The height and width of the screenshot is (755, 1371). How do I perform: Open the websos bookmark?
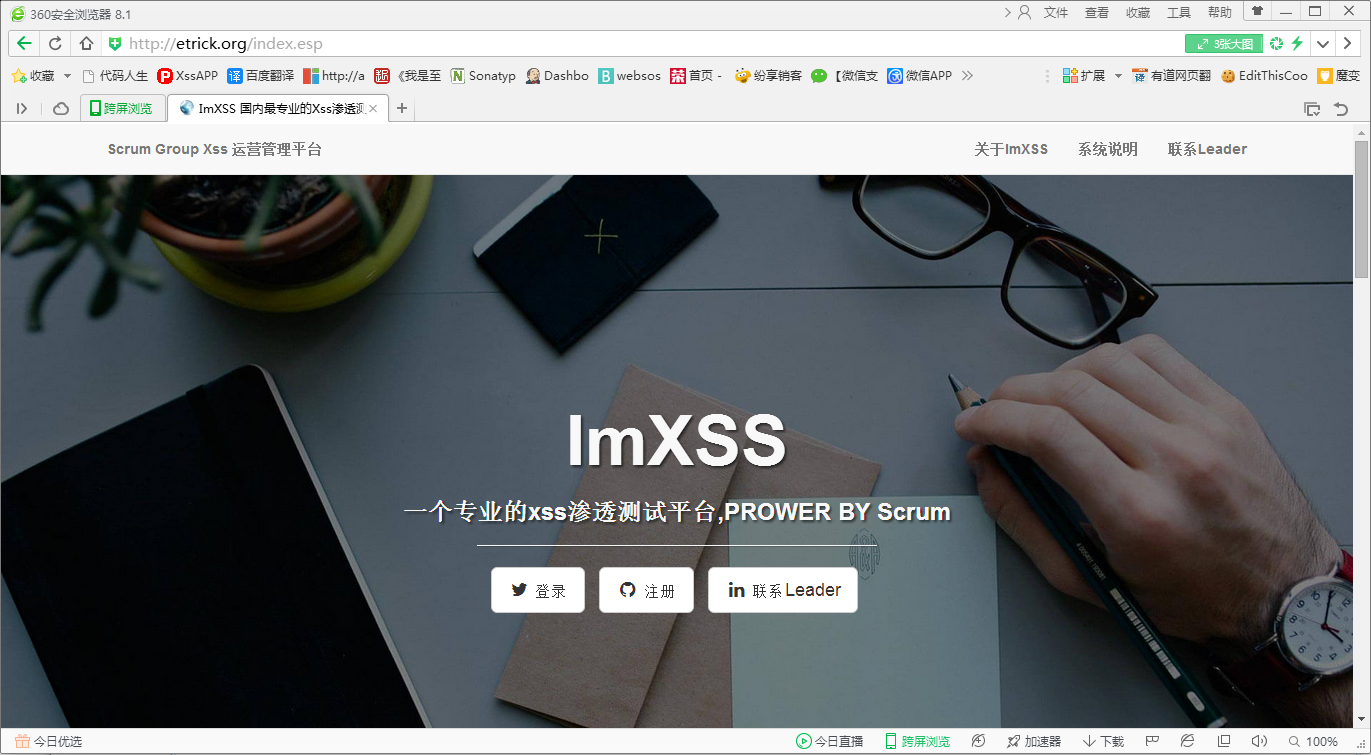(630, 75)
